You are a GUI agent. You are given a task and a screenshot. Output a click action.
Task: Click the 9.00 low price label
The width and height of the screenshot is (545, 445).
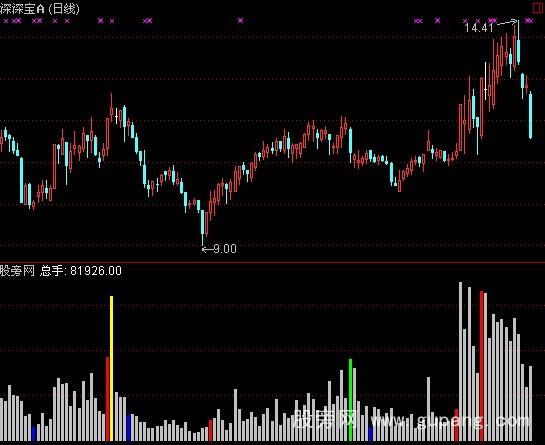[225, 249]
